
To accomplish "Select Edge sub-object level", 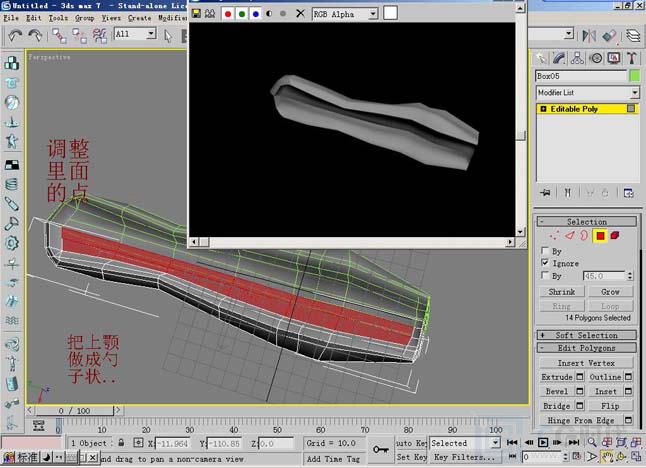I will 569,236.
